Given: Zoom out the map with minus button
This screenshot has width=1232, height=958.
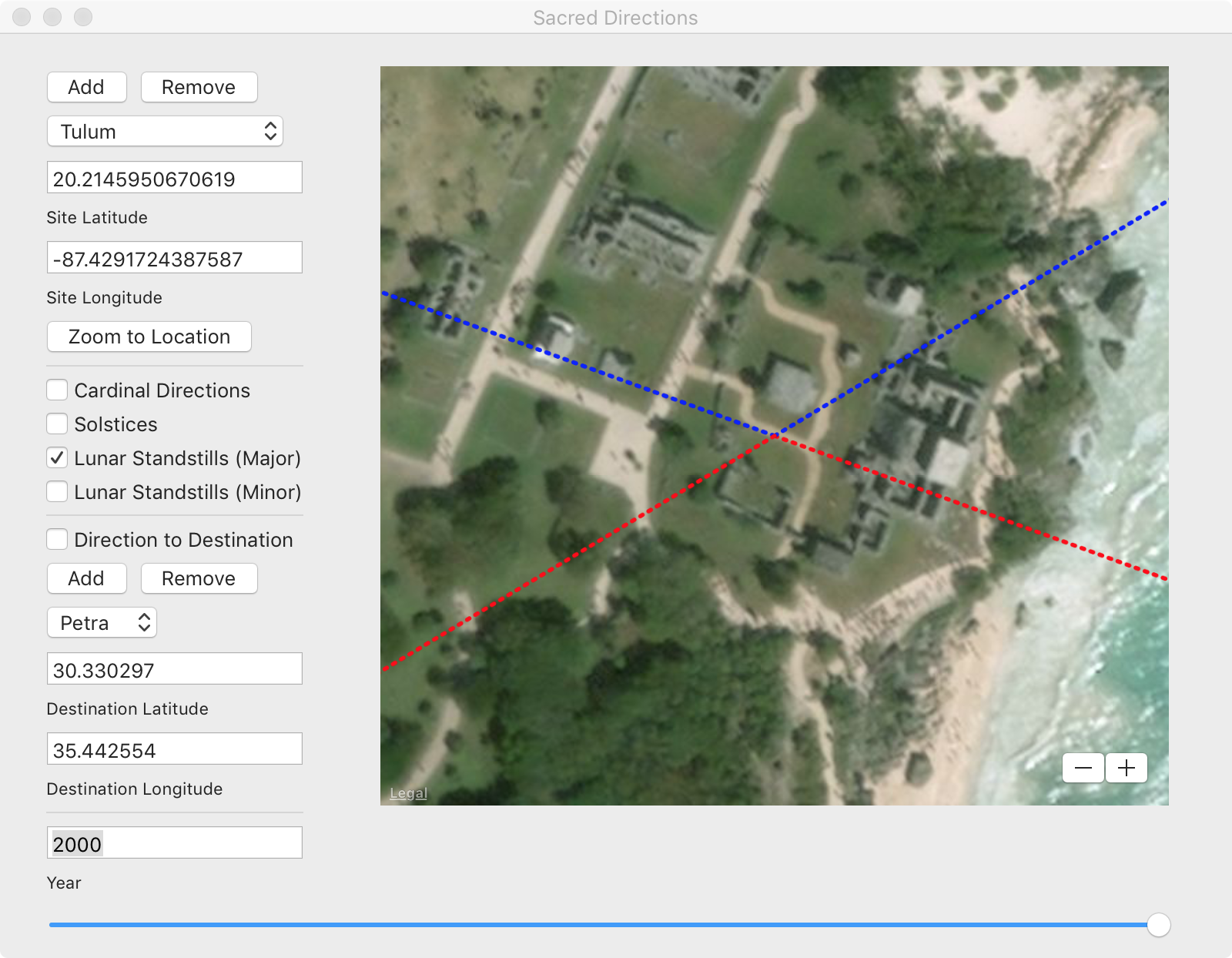Looking at the screenshot, I should [1083, 768].
